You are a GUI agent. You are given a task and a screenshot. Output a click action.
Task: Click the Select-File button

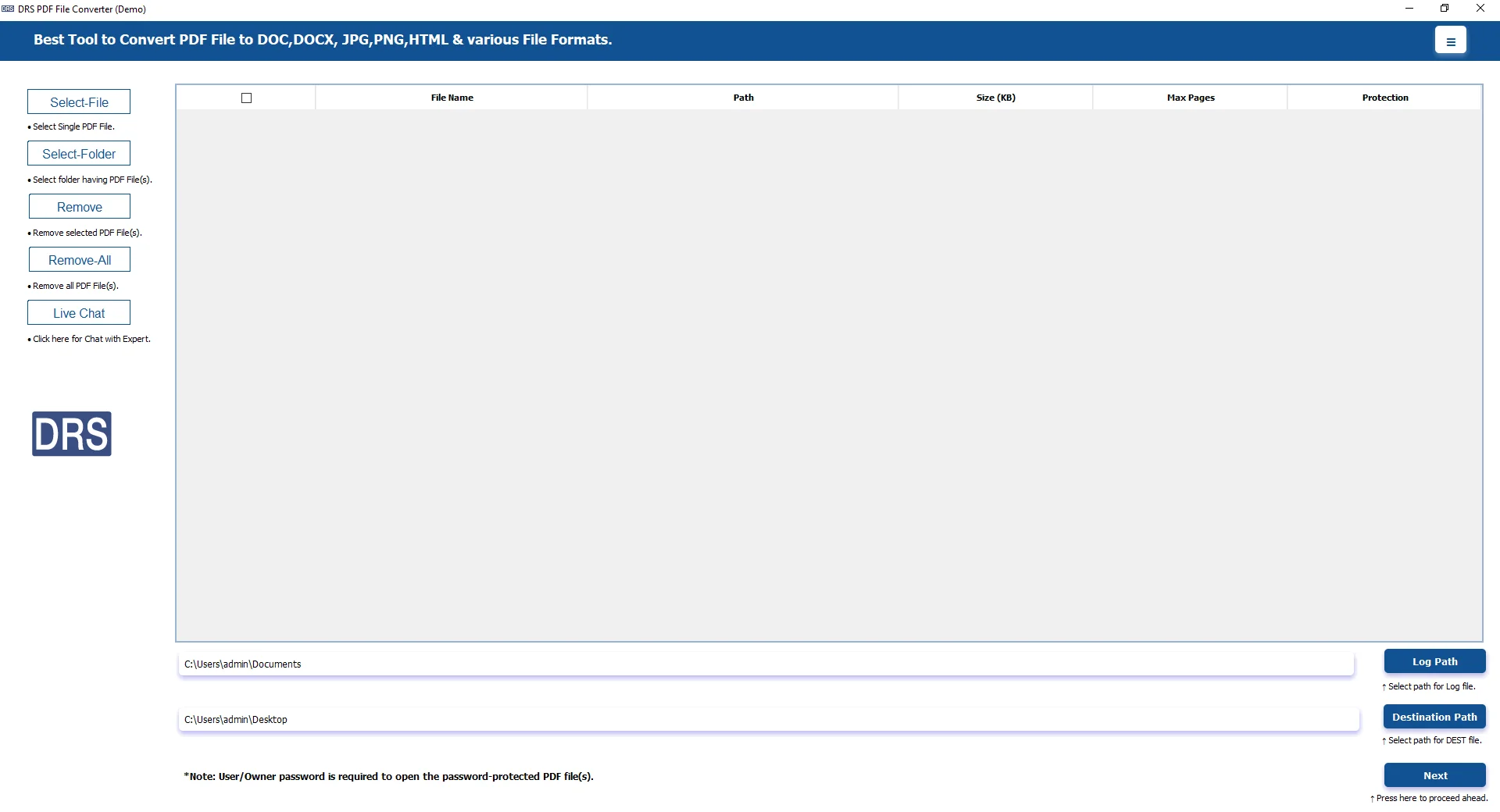tap(79, 102)
